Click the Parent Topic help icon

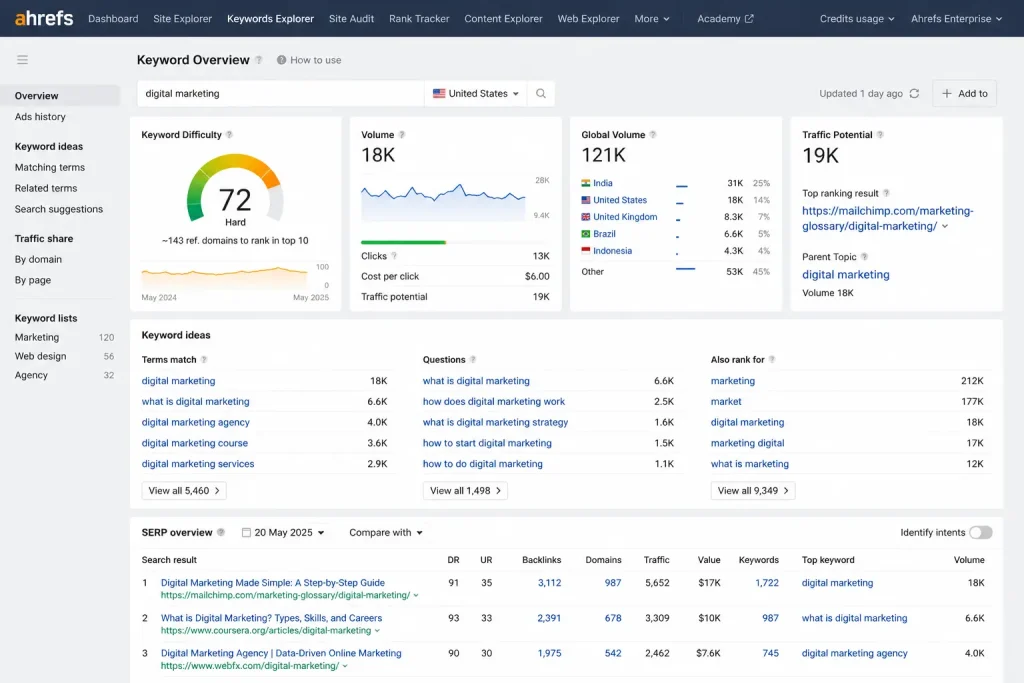click(864, 257)
